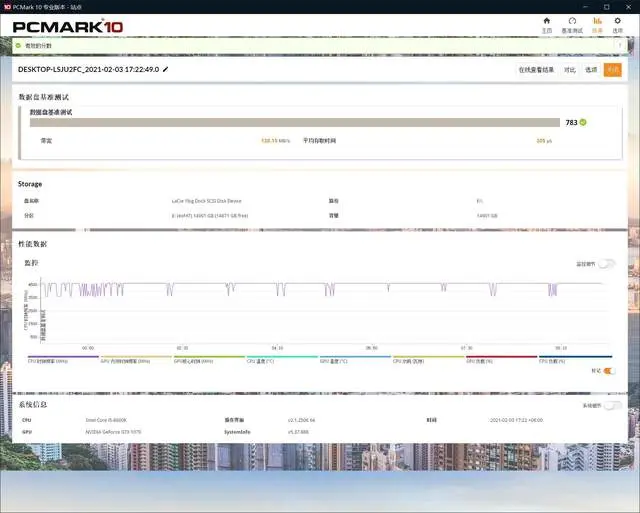This screenshot has height=513, width=640.
Task: Toggle GPU core clock legend series
Action: tap(209, 359)
